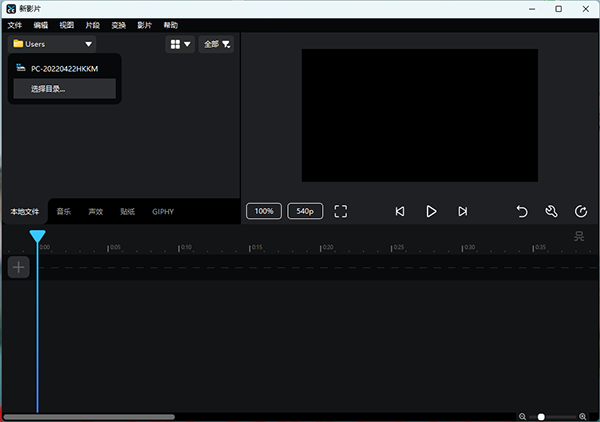Open the 变换 menu

coord(119,25)
